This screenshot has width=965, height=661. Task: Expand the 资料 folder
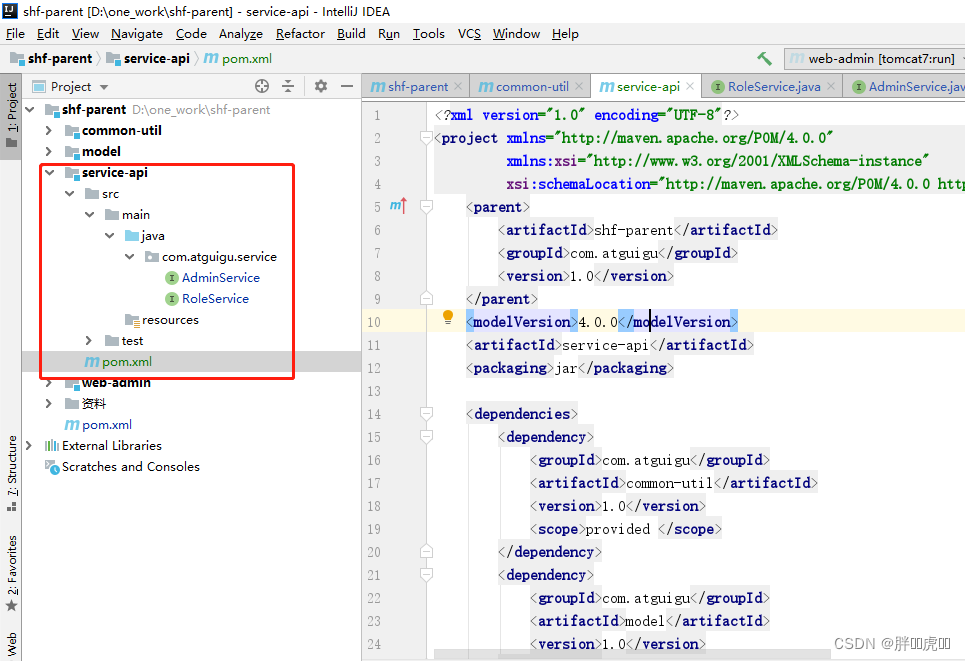(x=49, y=403)
